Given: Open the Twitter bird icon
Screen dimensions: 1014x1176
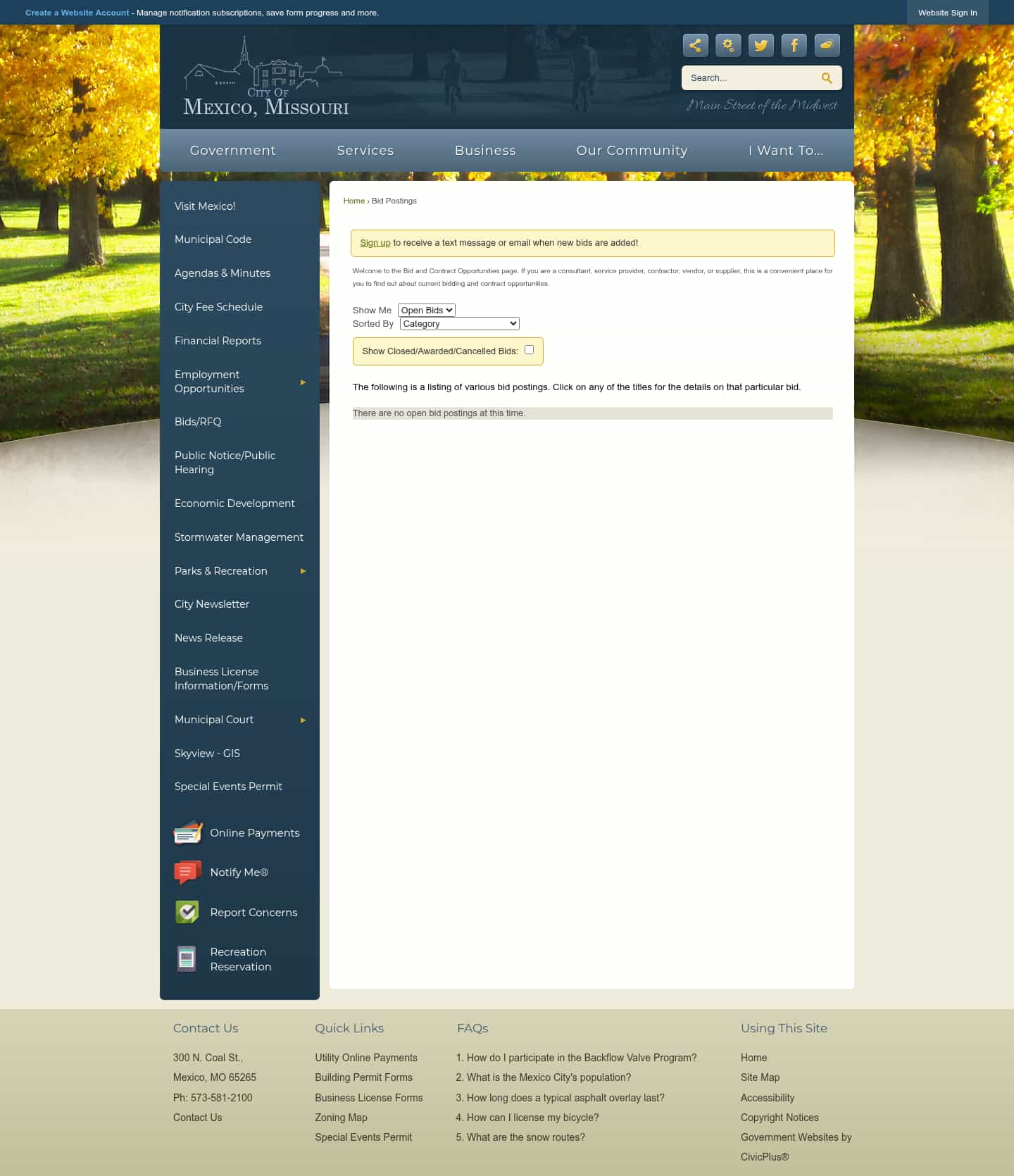Looking at the screenshot, I should coord(761,46).
